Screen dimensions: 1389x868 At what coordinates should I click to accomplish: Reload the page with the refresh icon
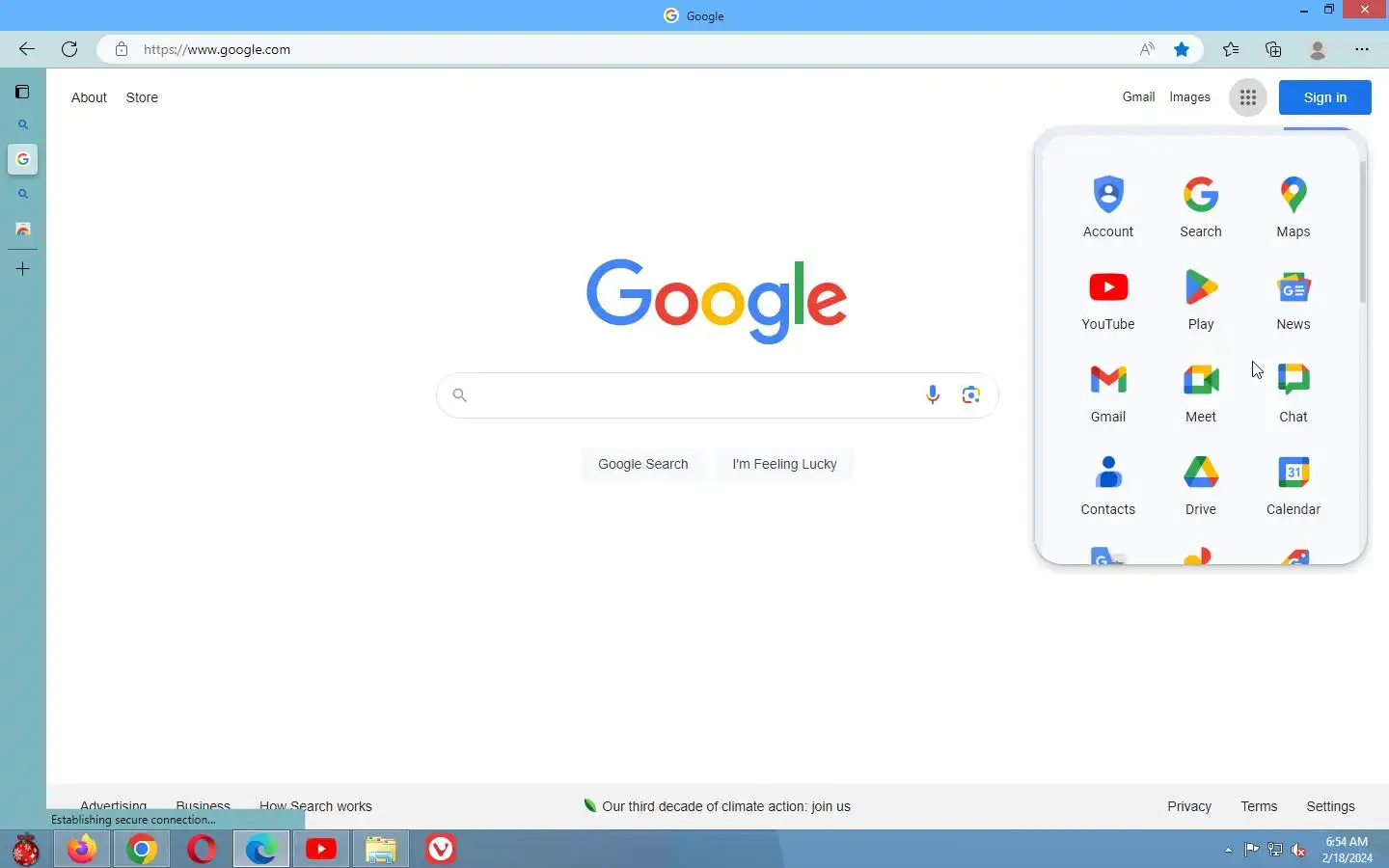69,49
